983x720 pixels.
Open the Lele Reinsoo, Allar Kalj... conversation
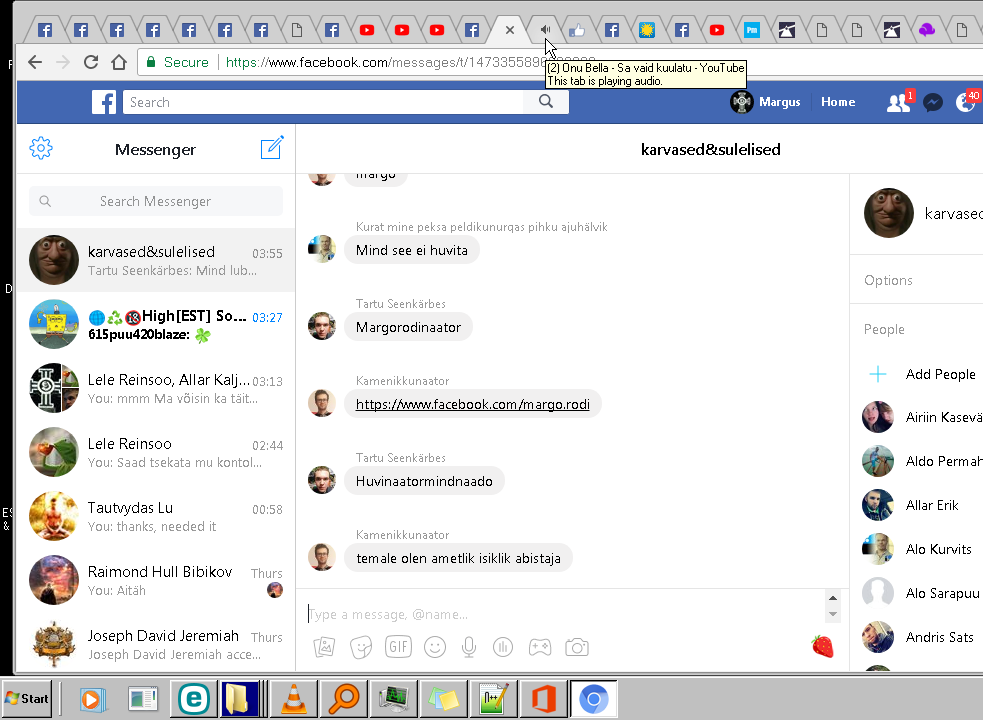(155, 388)
